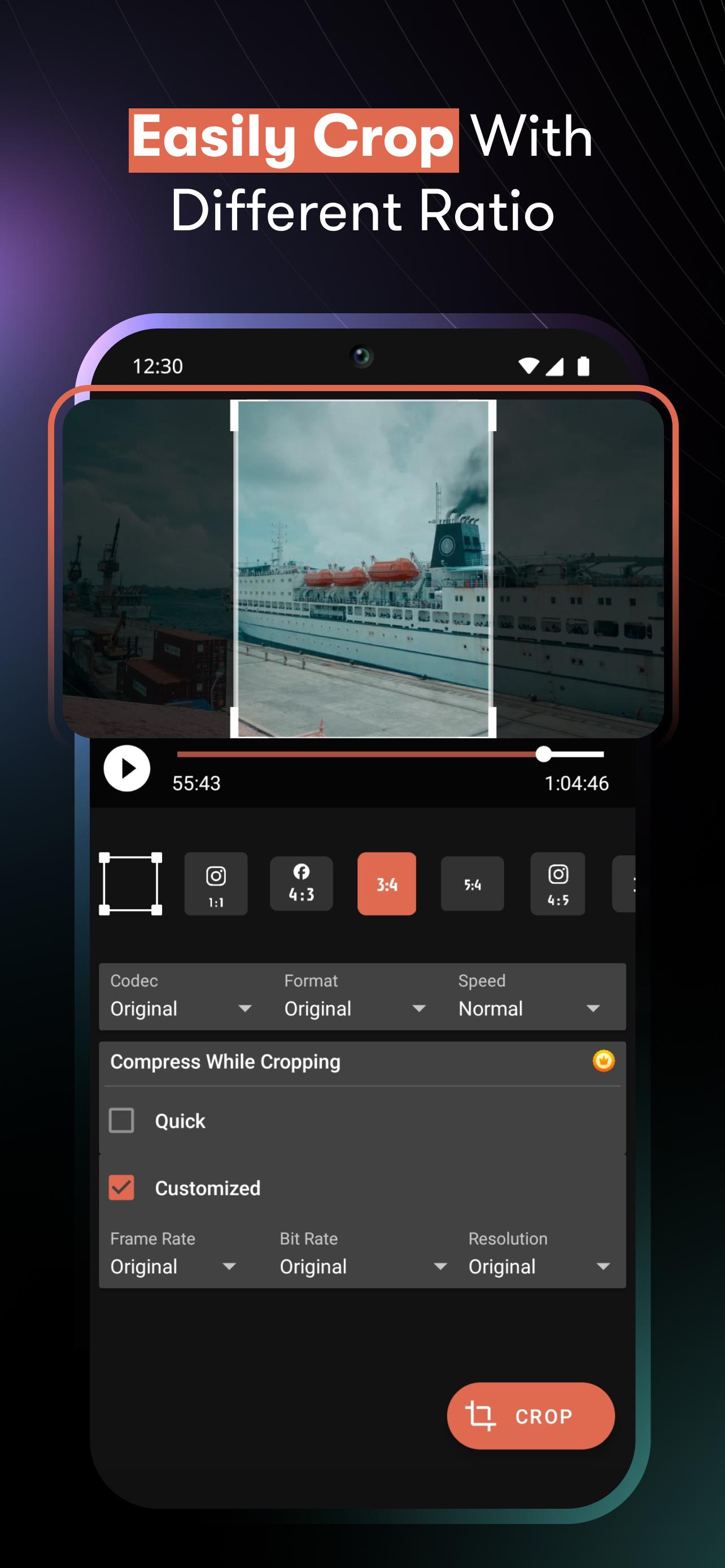Screen dimensions: 725x1568
Task: Expand the Bit Rate dropdown
Action: coord(364,1255)
